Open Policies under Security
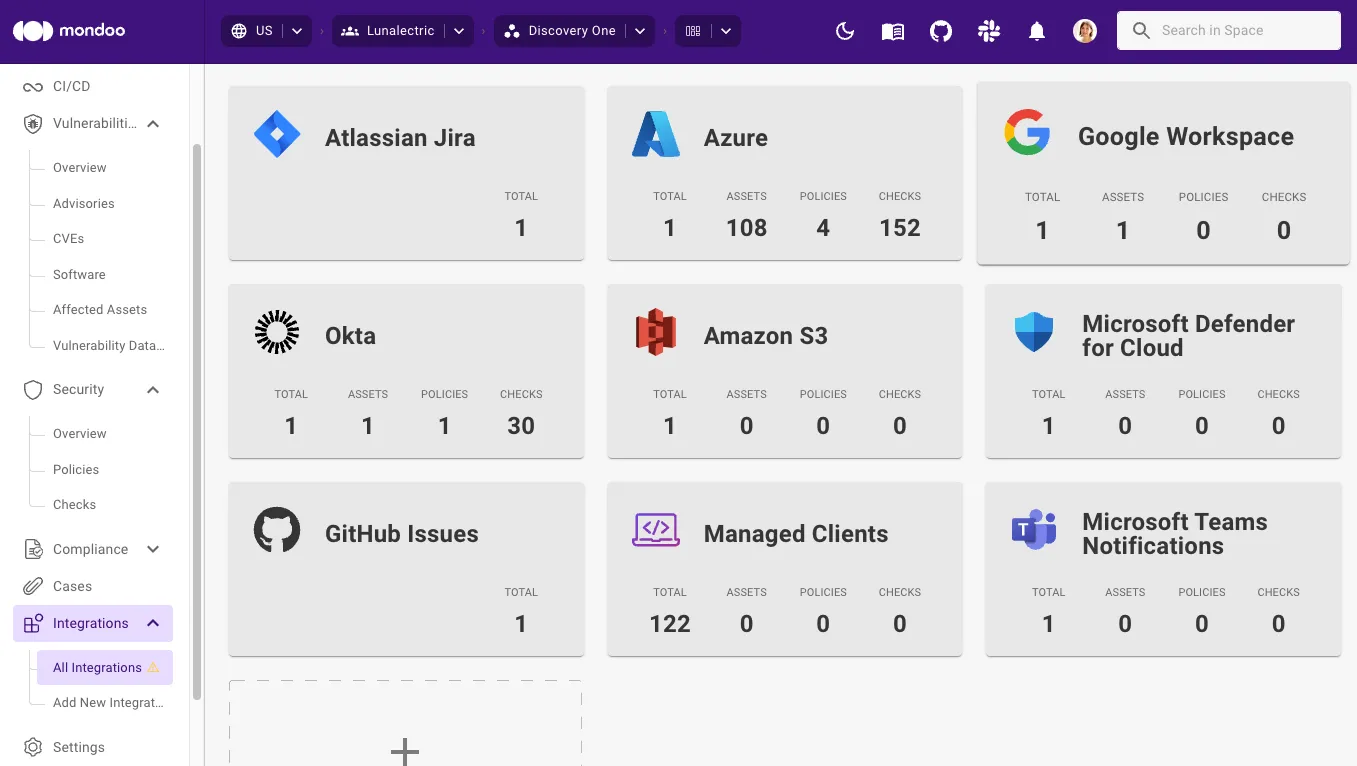 [x=76, y=470]
